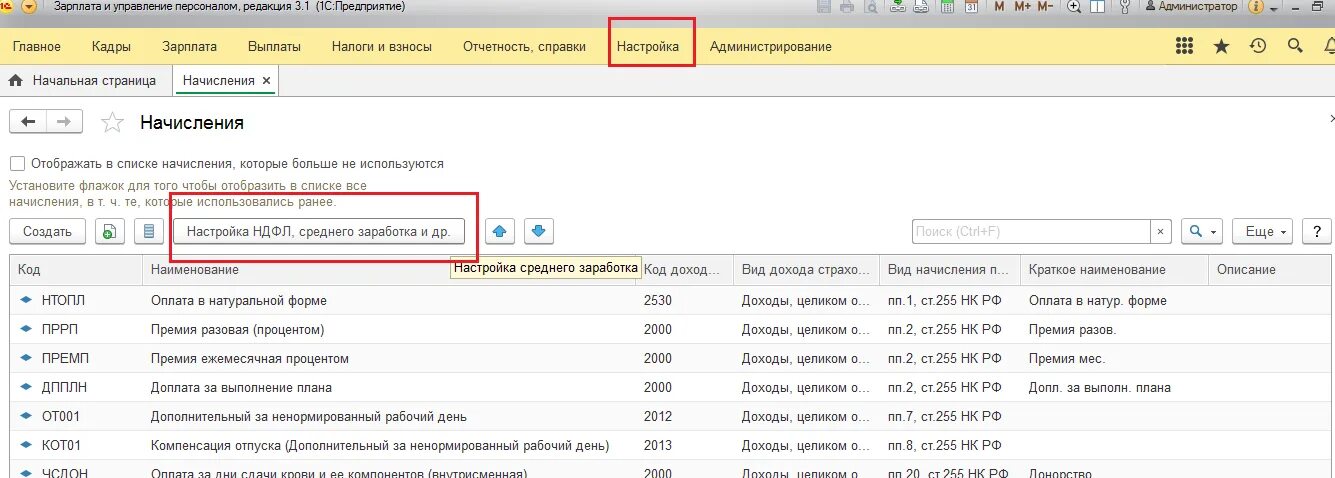Image resolution: width=1335 pixels, height=478 pixels.
Task: Open the print icon in title bar
Action: pos(847,6)
